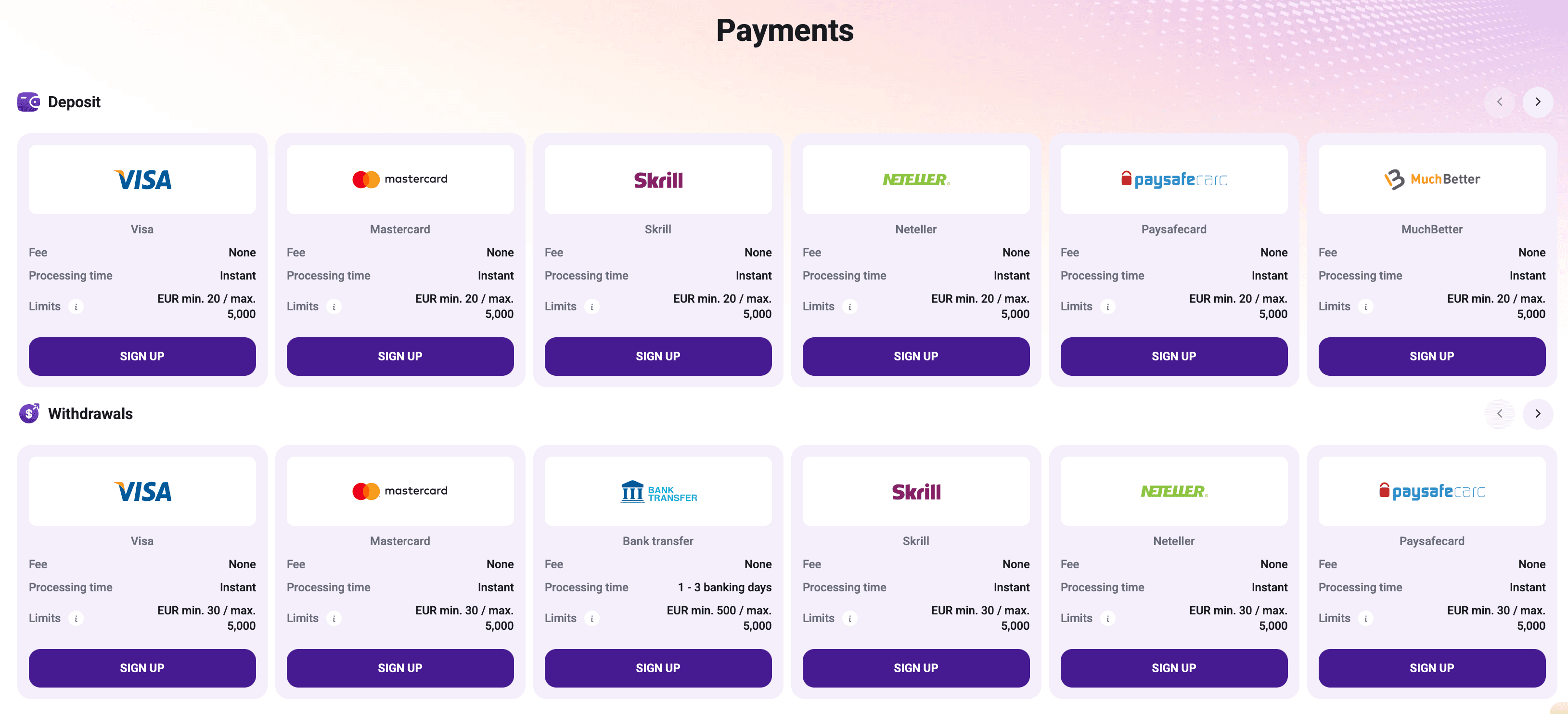Click the Skrill deposit method logo
Image resolution: width=1568 pixels, height=714 pixels.
[658, 179]
